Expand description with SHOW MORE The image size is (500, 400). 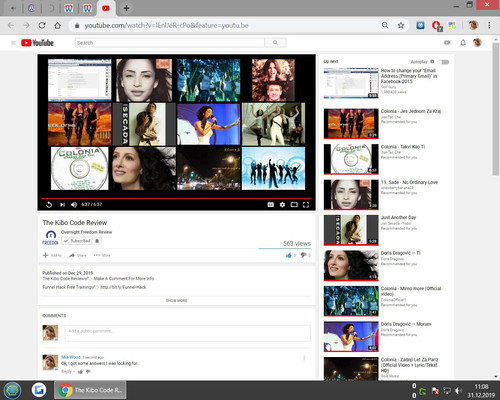coord(177,301)
